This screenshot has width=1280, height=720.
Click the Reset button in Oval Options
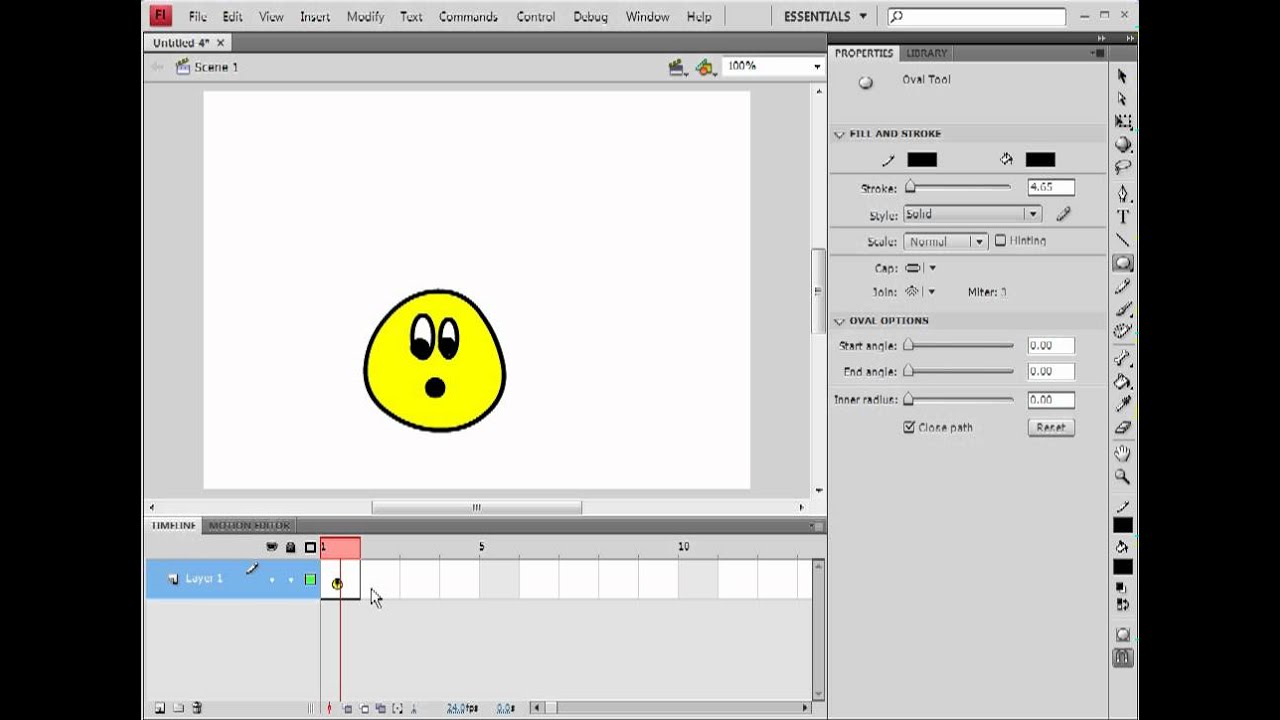[1050, 427]
